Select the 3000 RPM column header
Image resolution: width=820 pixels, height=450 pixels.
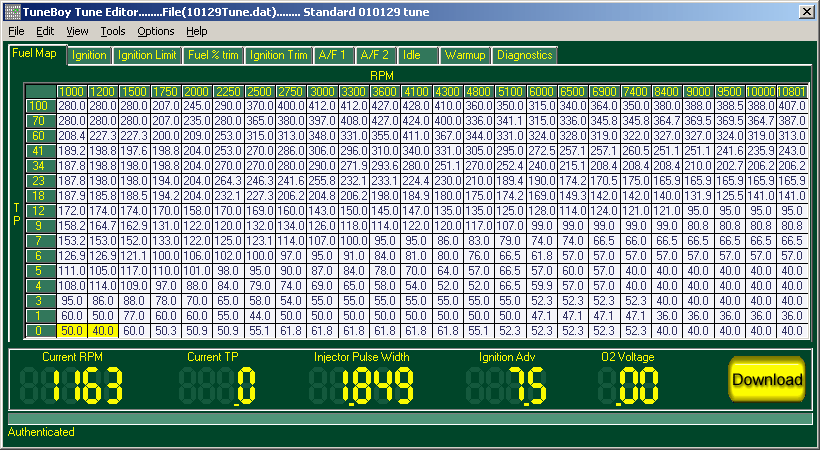click(322, 92)
